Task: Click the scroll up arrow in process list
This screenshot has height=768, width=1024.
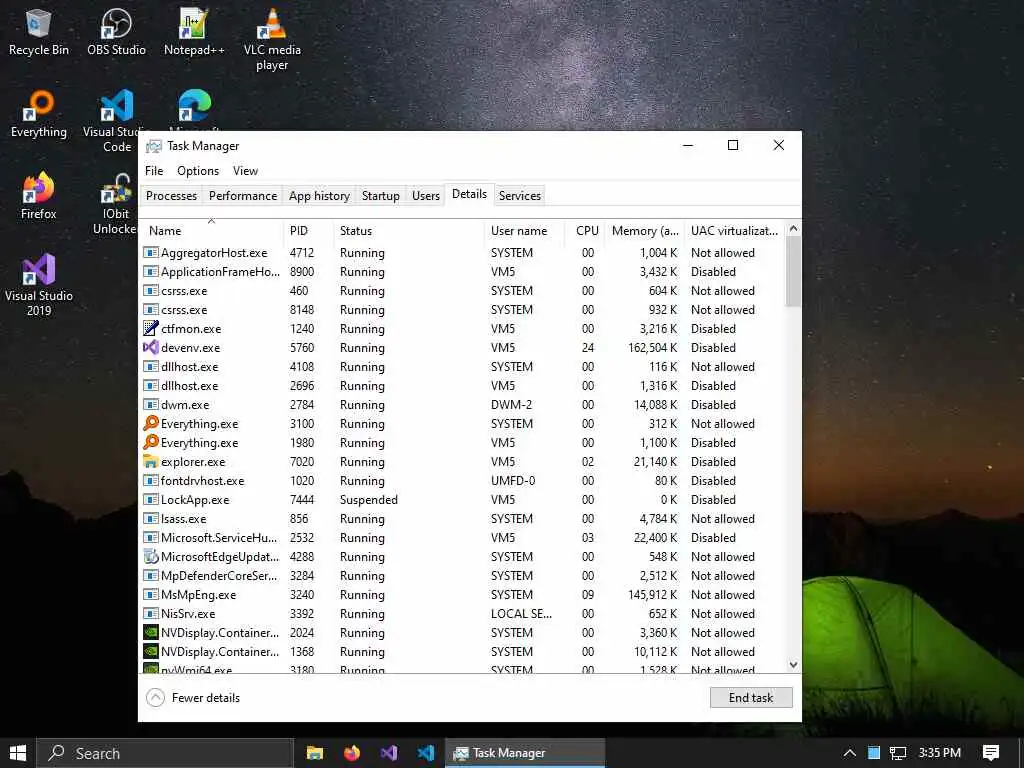Action: [793, 228]
